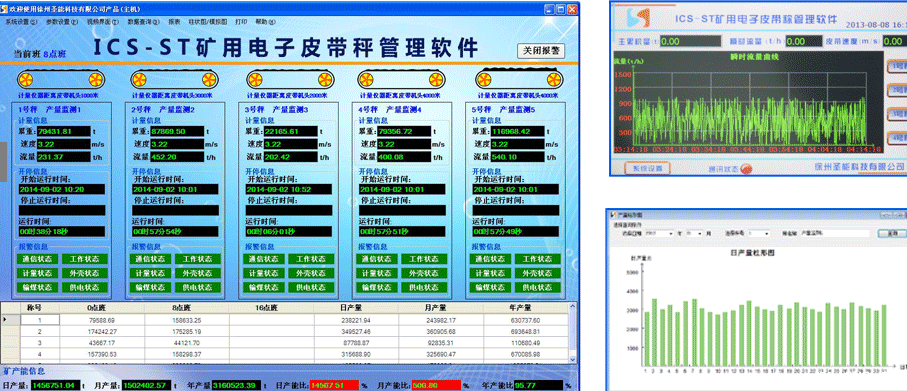Open the 帮助 menu

click(266, 21)
